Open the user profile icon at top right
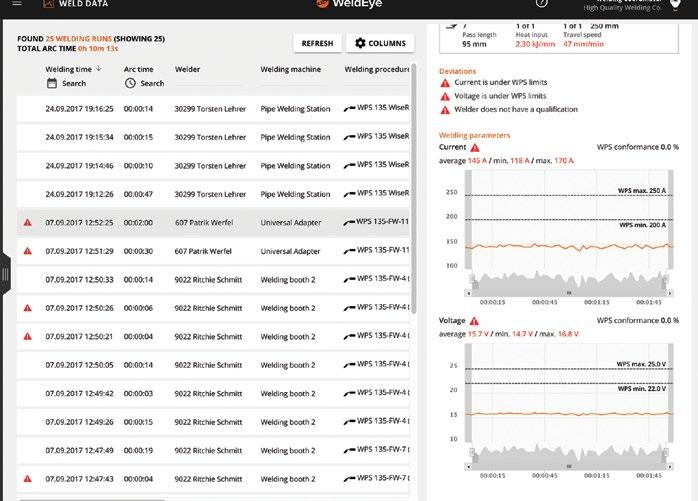This screenshot has width=698, height=501. click(x=675, y=4)
